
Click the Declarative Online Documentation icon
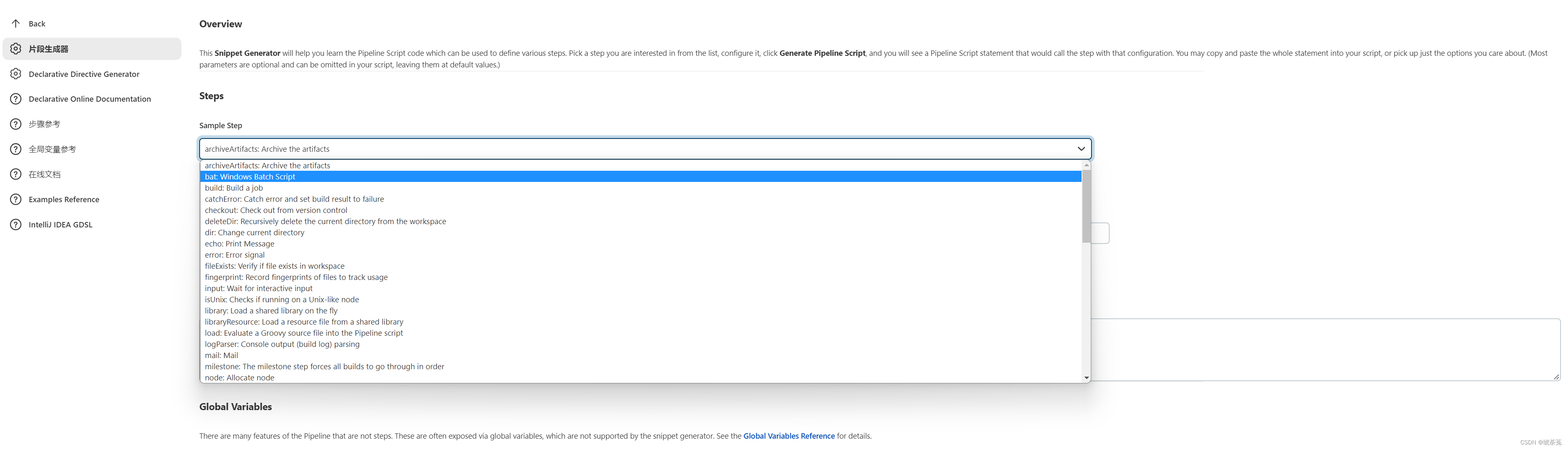click(17, 98)
